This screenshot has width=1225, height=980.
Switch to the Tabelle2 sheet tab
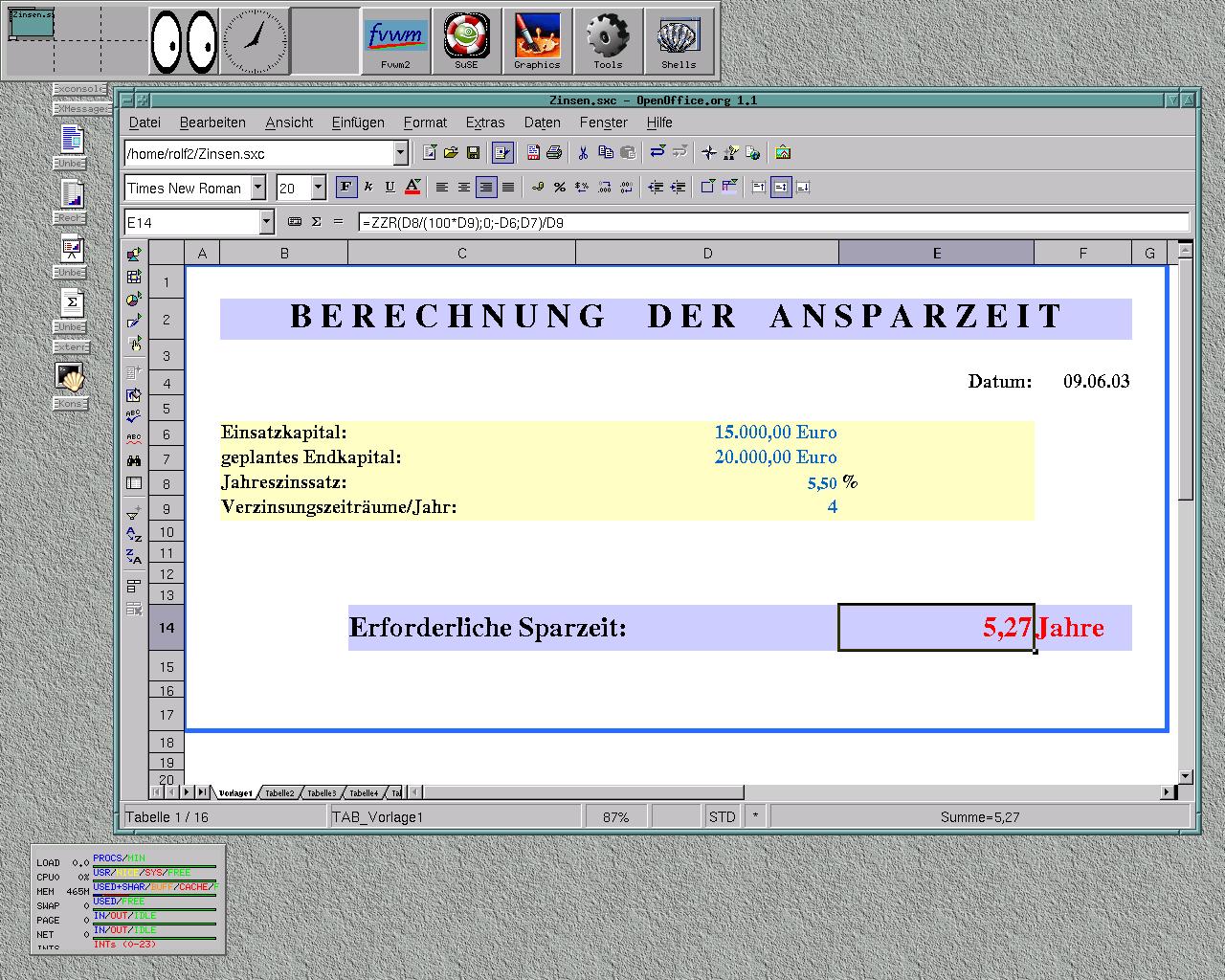279,792
